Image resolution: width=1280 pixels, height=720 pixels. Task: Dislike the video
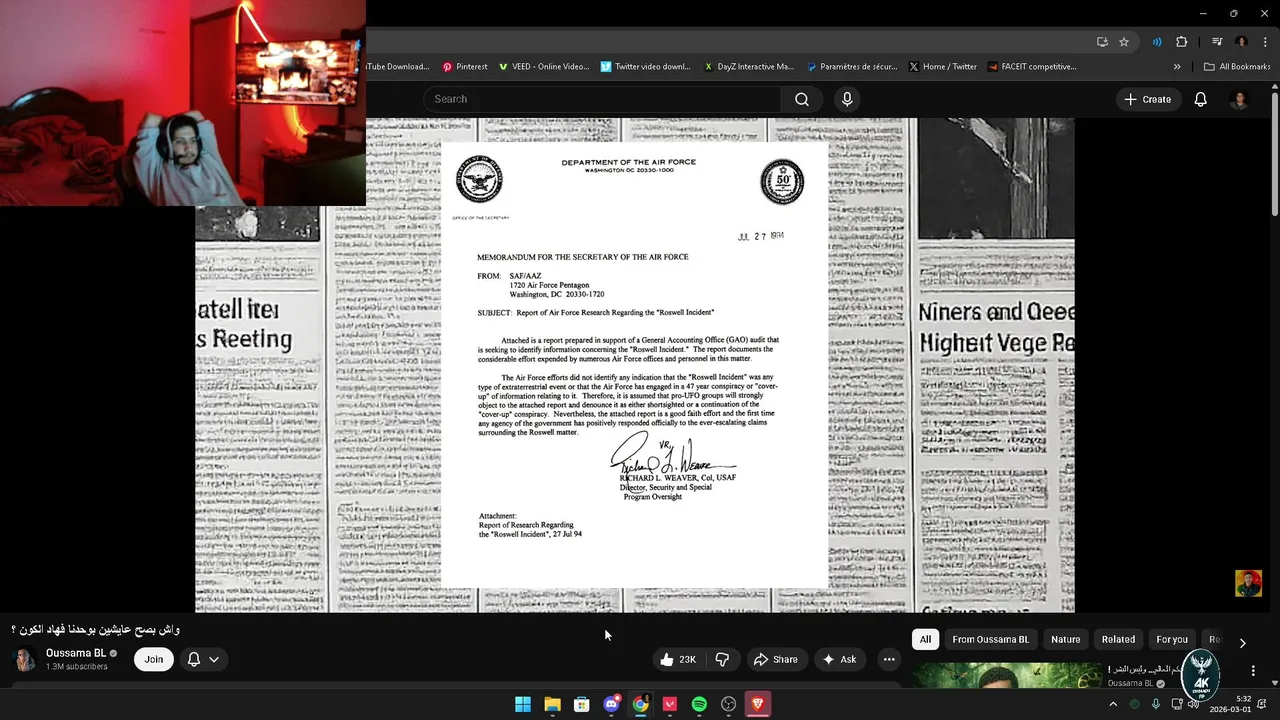[722, 659]
